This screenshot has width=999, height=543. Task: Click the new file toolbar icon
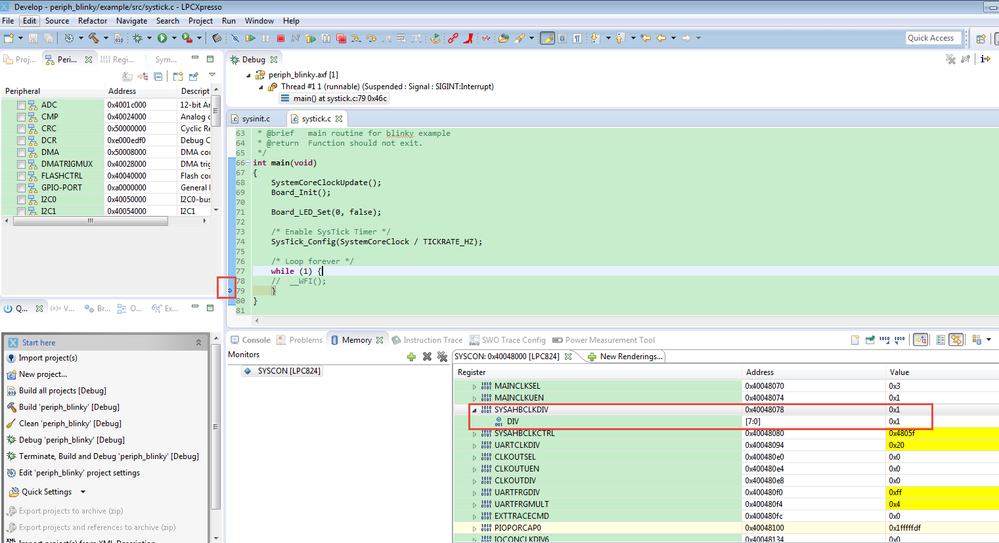[x=9, y=38]
